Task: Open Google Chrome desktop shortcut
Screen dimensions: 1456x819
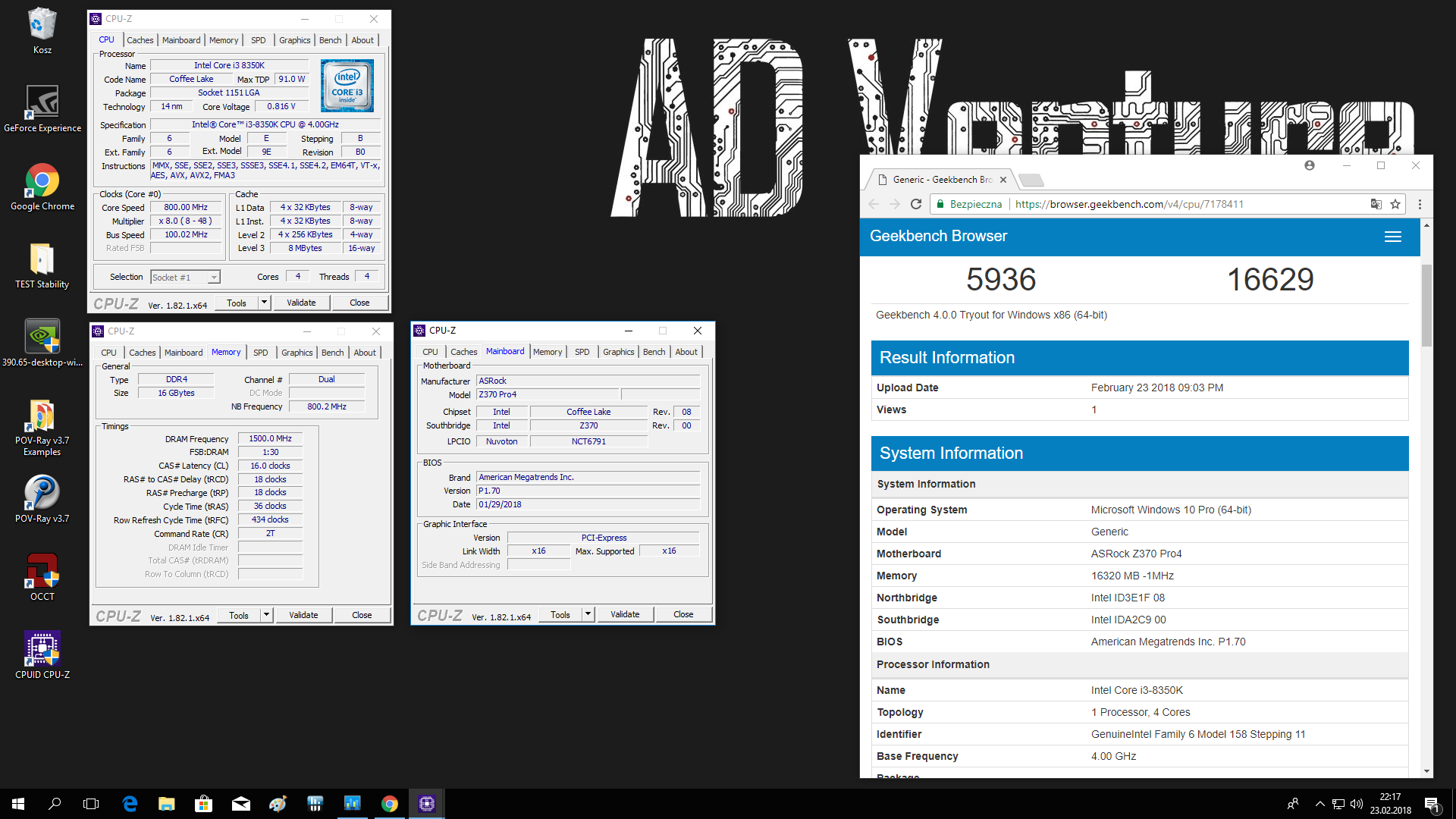Action: click(42, 187)
